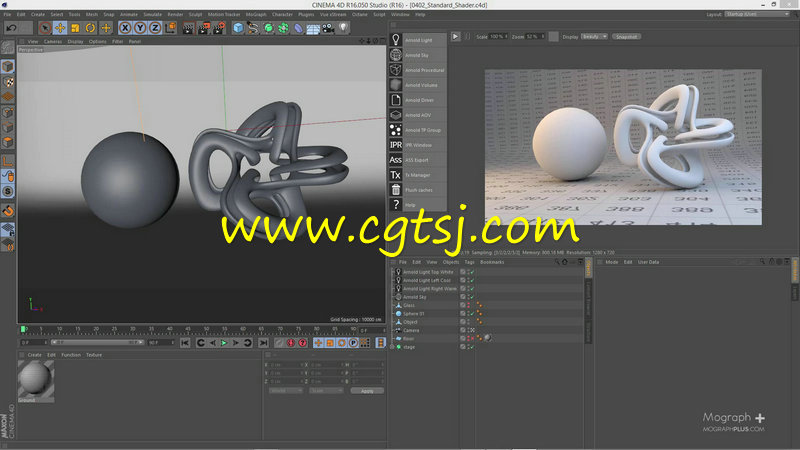Add a Light object from the toolbar
800x450 pixels.
point(343,28)
